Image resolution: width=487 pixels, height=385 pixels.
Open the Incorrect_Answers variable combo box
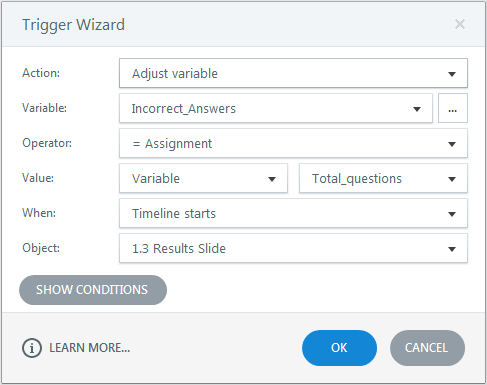[276, 108]
